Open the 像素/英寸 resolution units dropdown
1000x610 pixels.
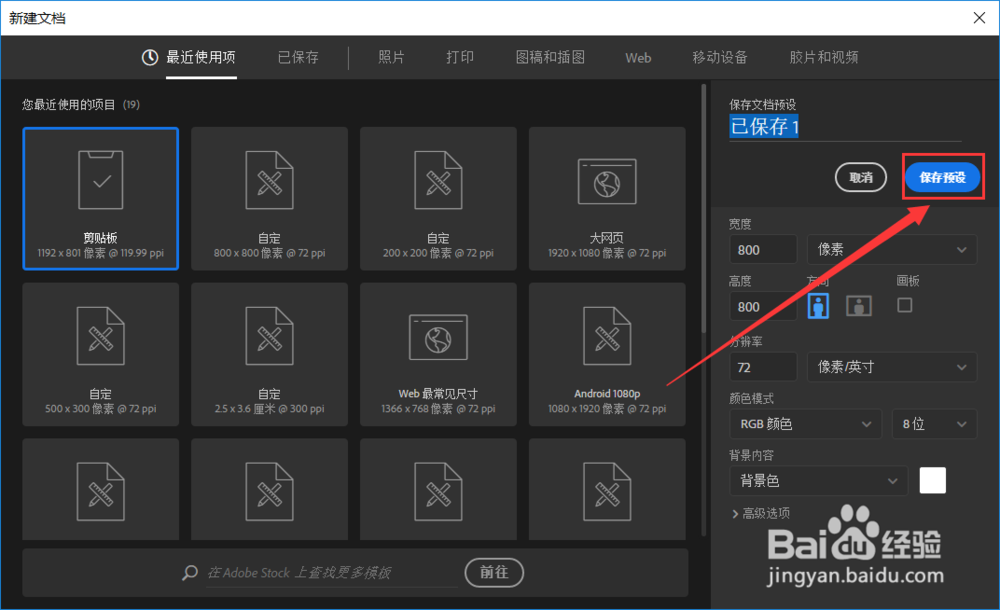891,367
